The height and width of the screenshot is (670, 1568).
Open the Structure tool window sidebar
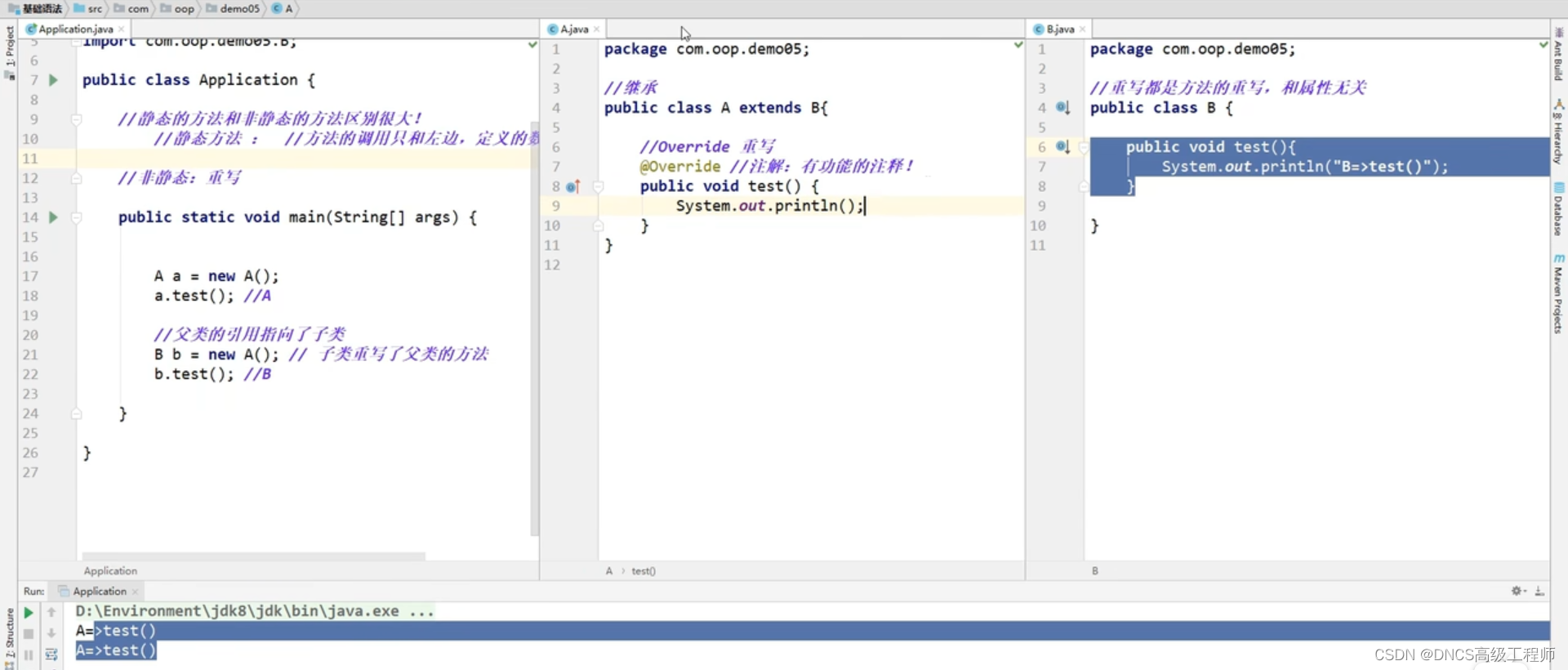pyautogui.click(x=9, y=639)
